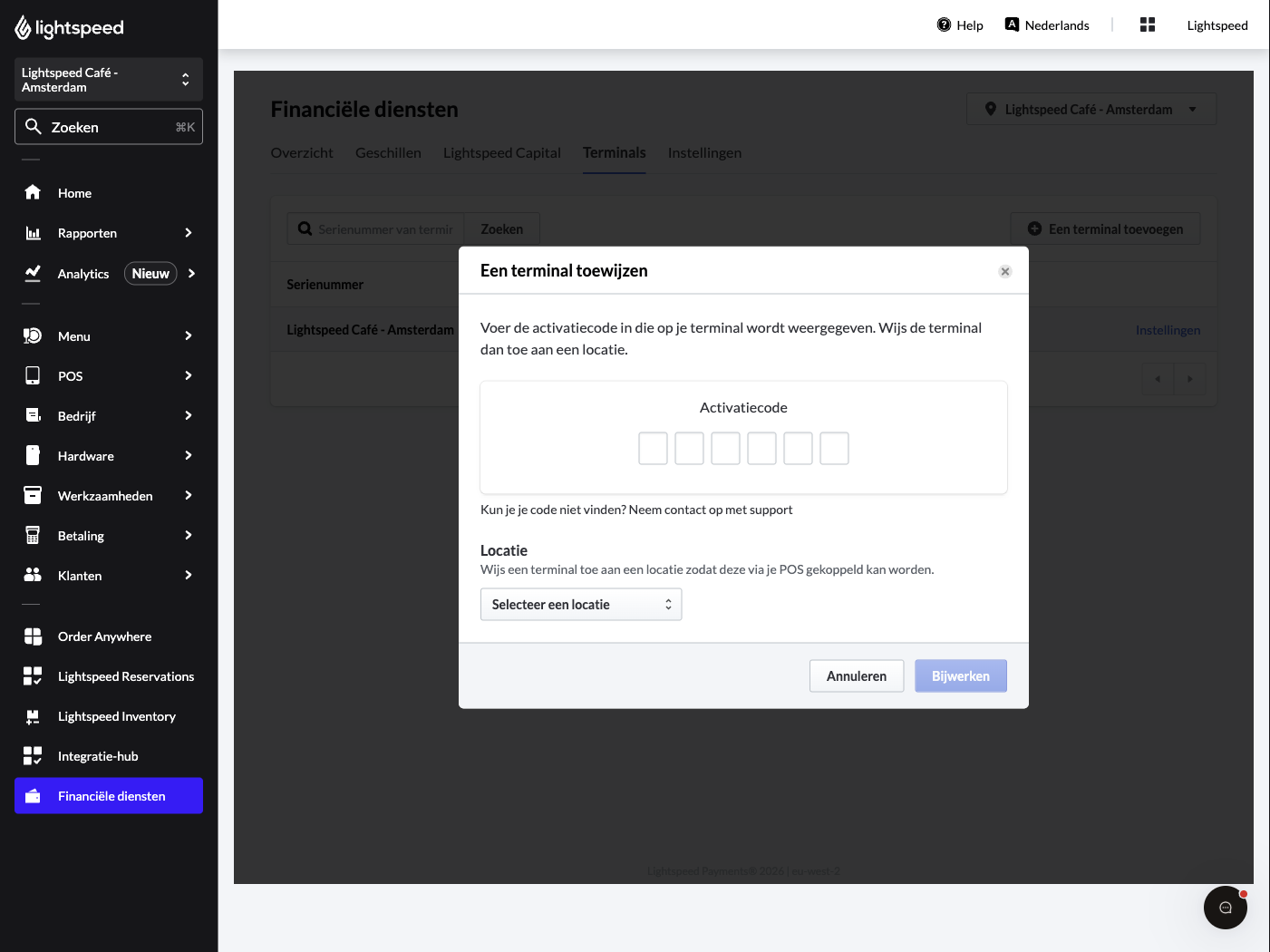The image size is (1270, 952).
Task: Open the 'Selecteer een locatie' dropdown
Action: 581,605
